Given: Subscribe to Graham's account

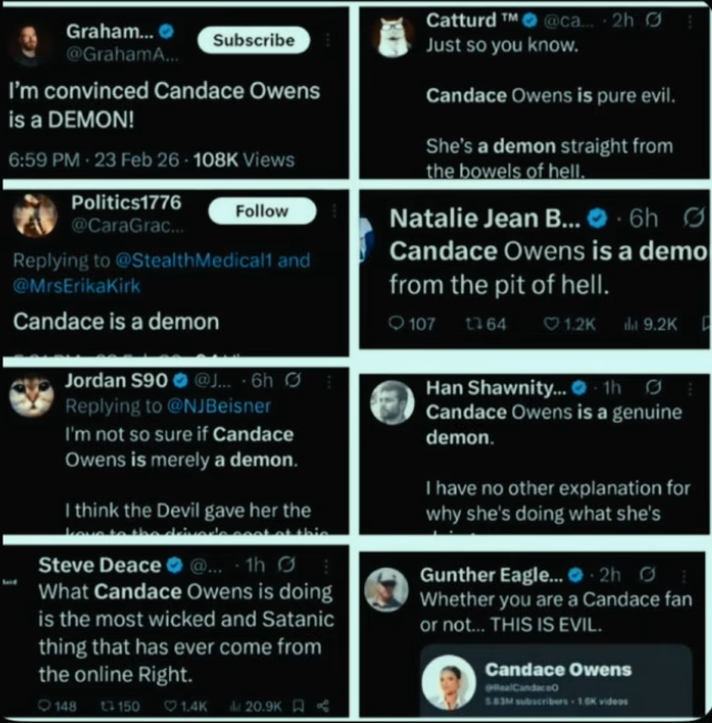Looking at the screenshot, I should pyautogui.click(x=253, y=40).
